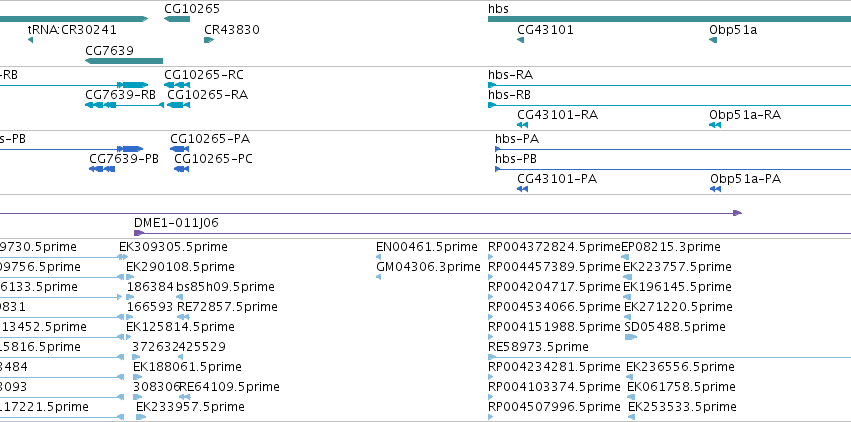Click the hbs-PB protein track line

click(673, 169)
